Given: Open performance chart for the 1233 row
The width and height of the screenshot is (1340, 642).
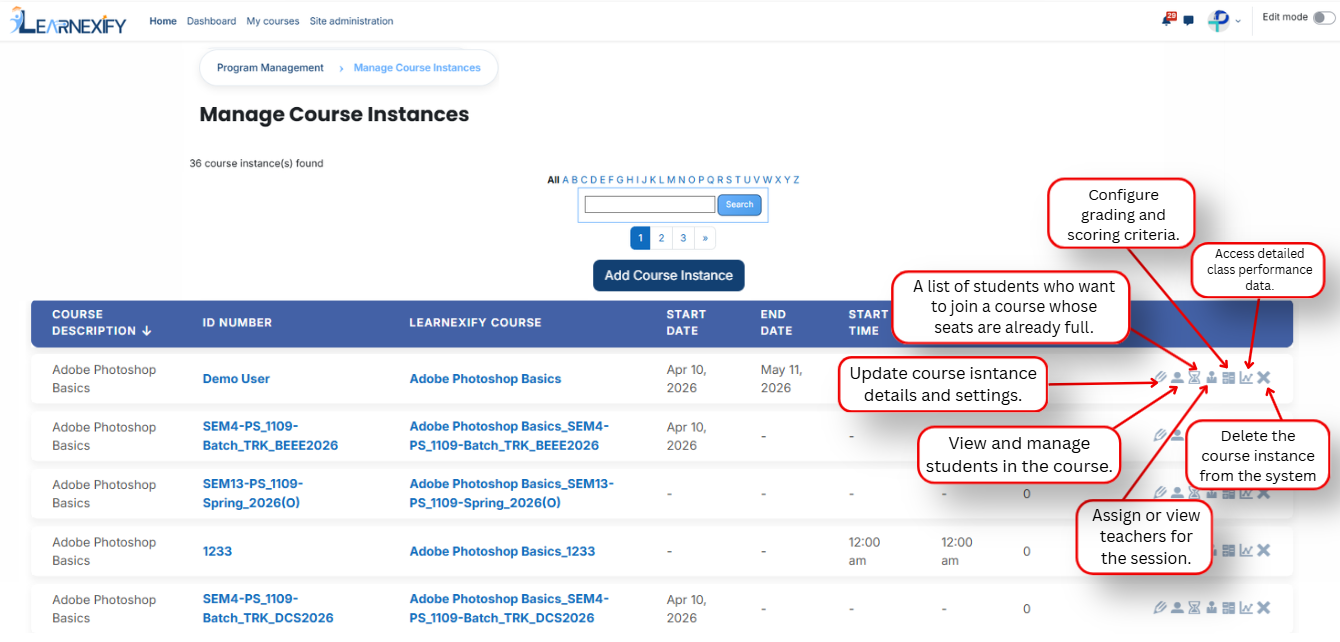Looking at the screenshot, I should [x=1246, y=550].
